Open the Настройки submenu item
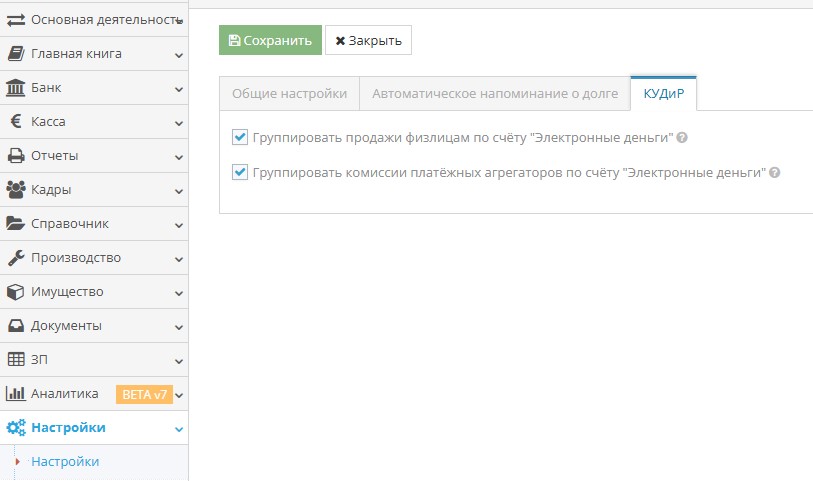The image size is (813, 481). [x=65, y=462]
